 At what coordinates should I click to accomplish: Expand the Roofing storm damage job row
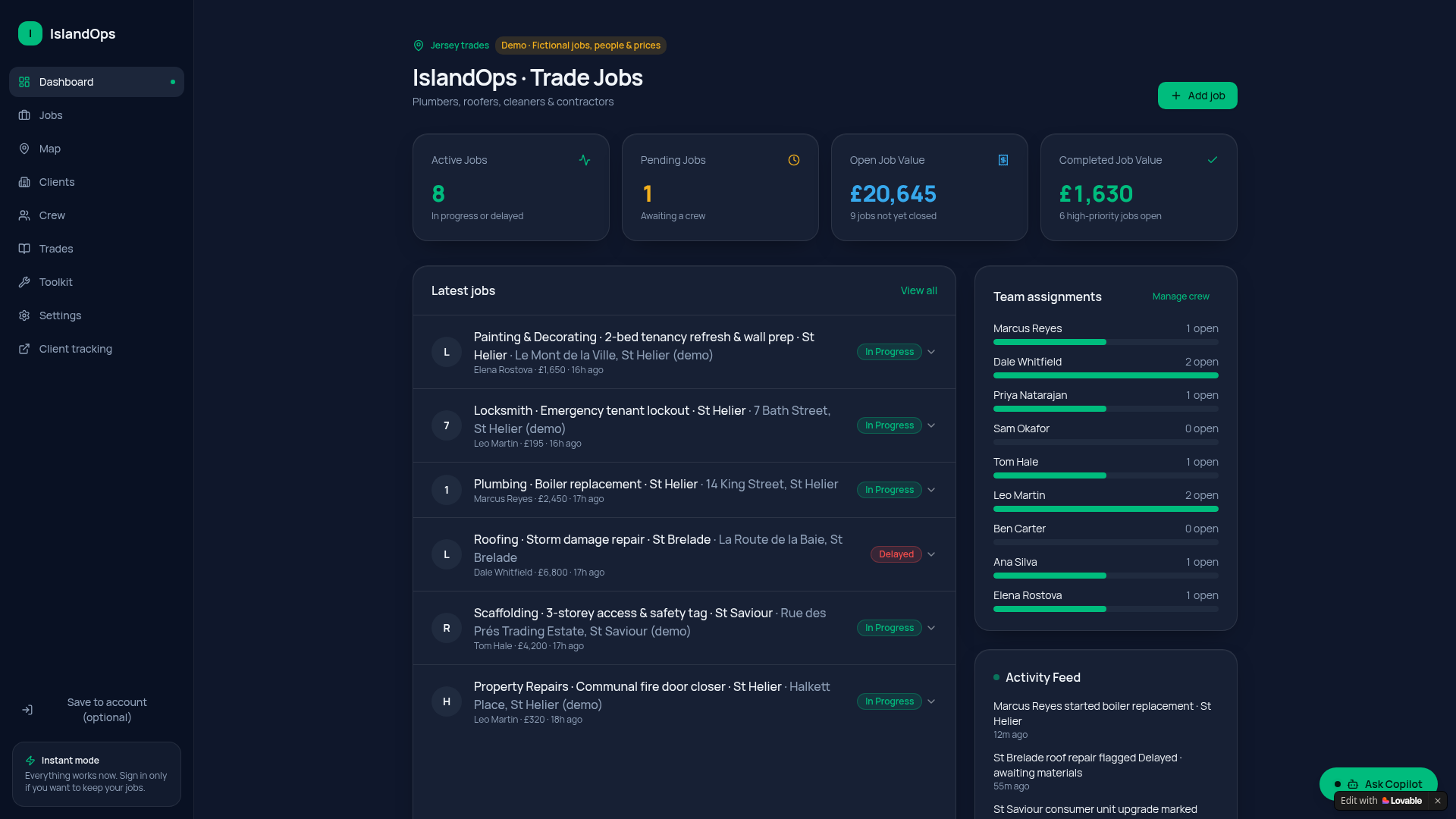[931, 554]
